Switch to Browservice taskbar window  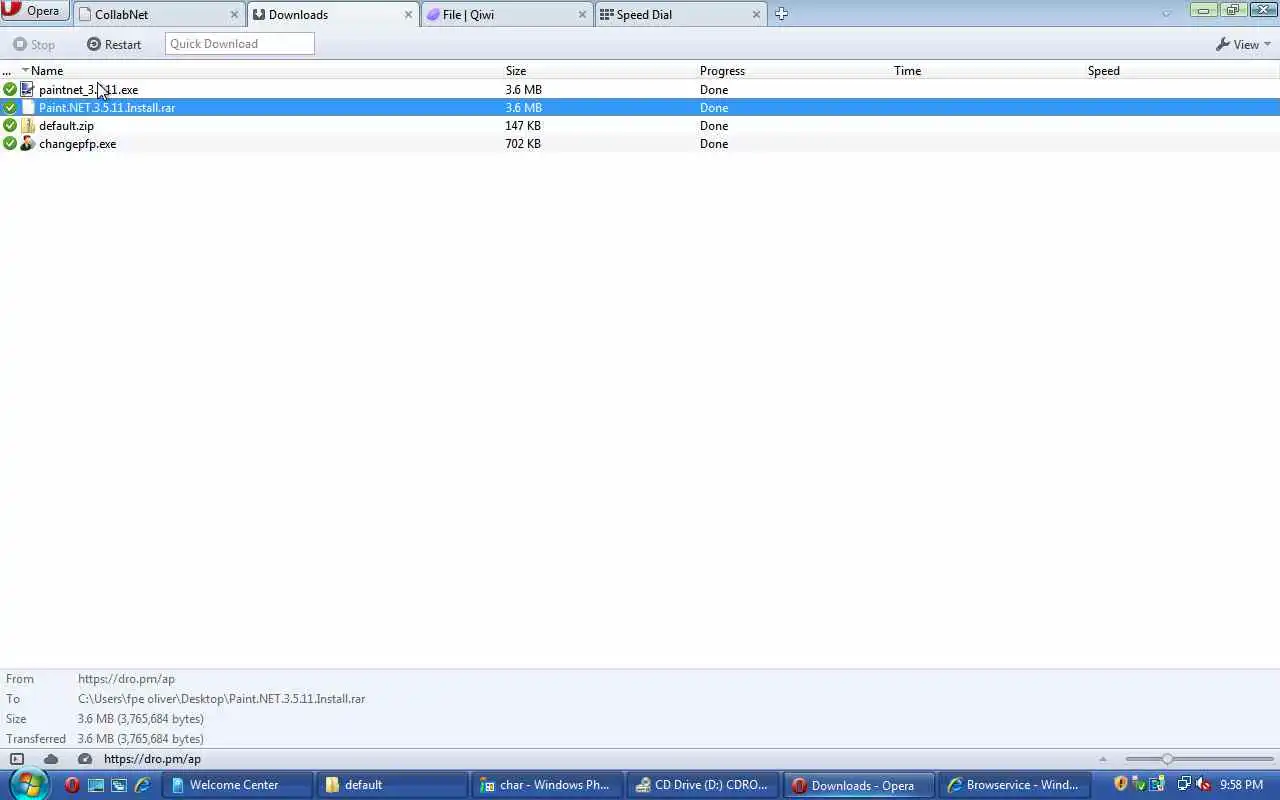click(x=1015, y=785)
